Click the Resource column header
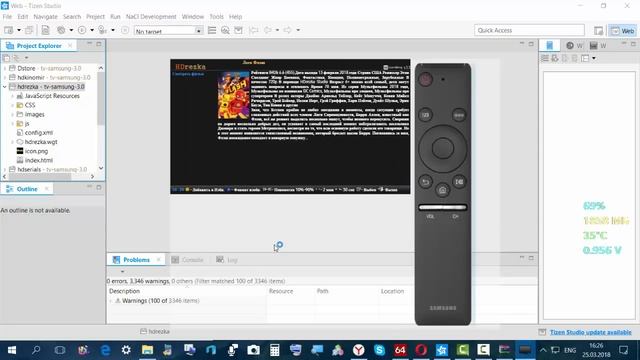 [281, 291]
